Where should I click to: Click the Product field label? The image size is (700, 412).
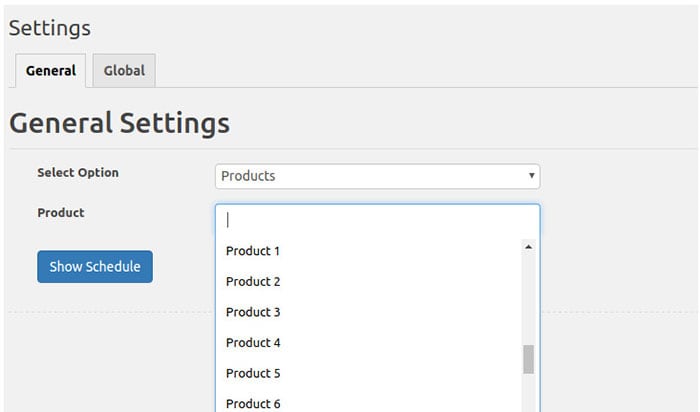61,213
